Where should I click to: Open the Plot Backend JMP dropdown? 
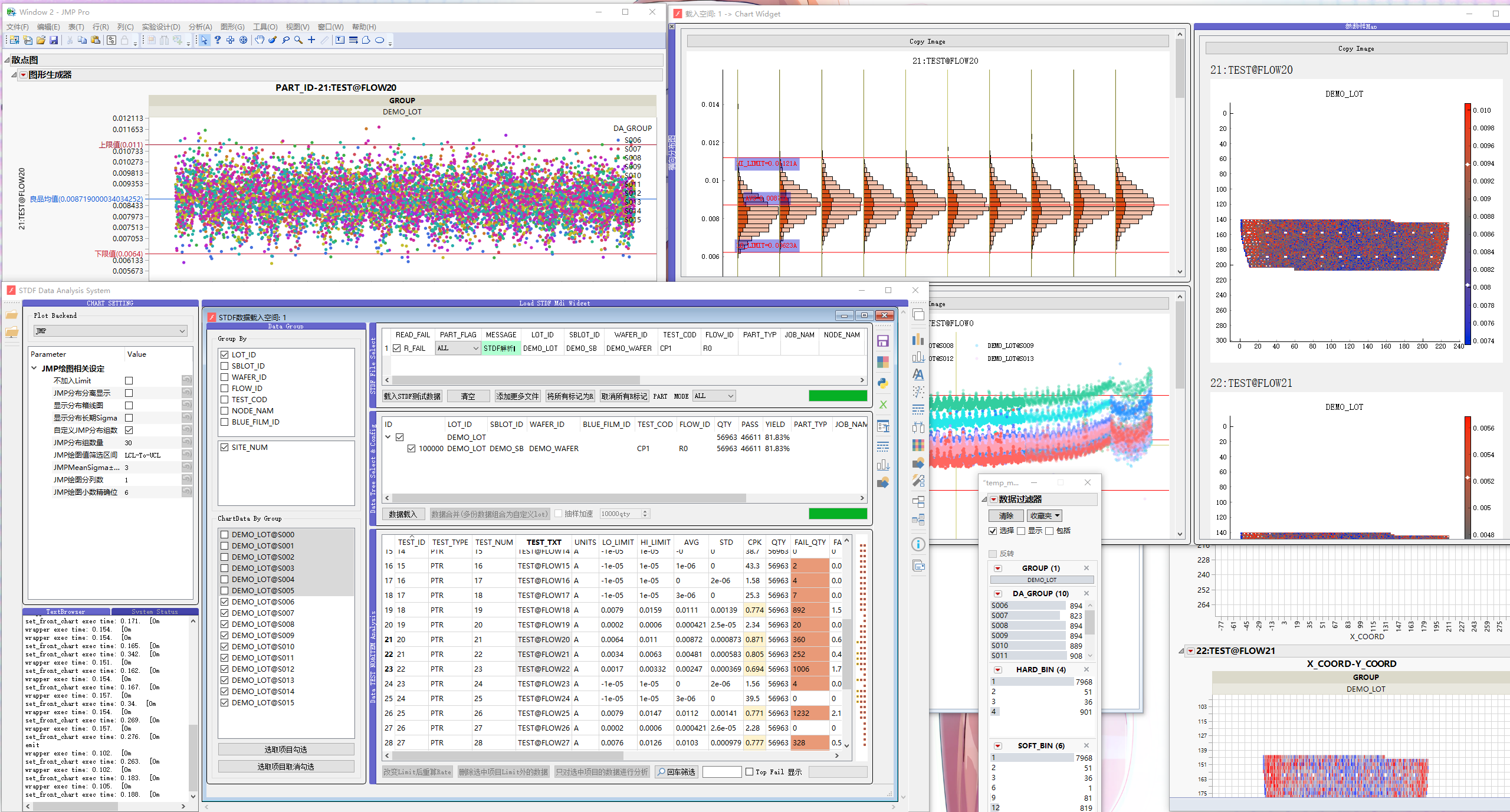(110, 331)
